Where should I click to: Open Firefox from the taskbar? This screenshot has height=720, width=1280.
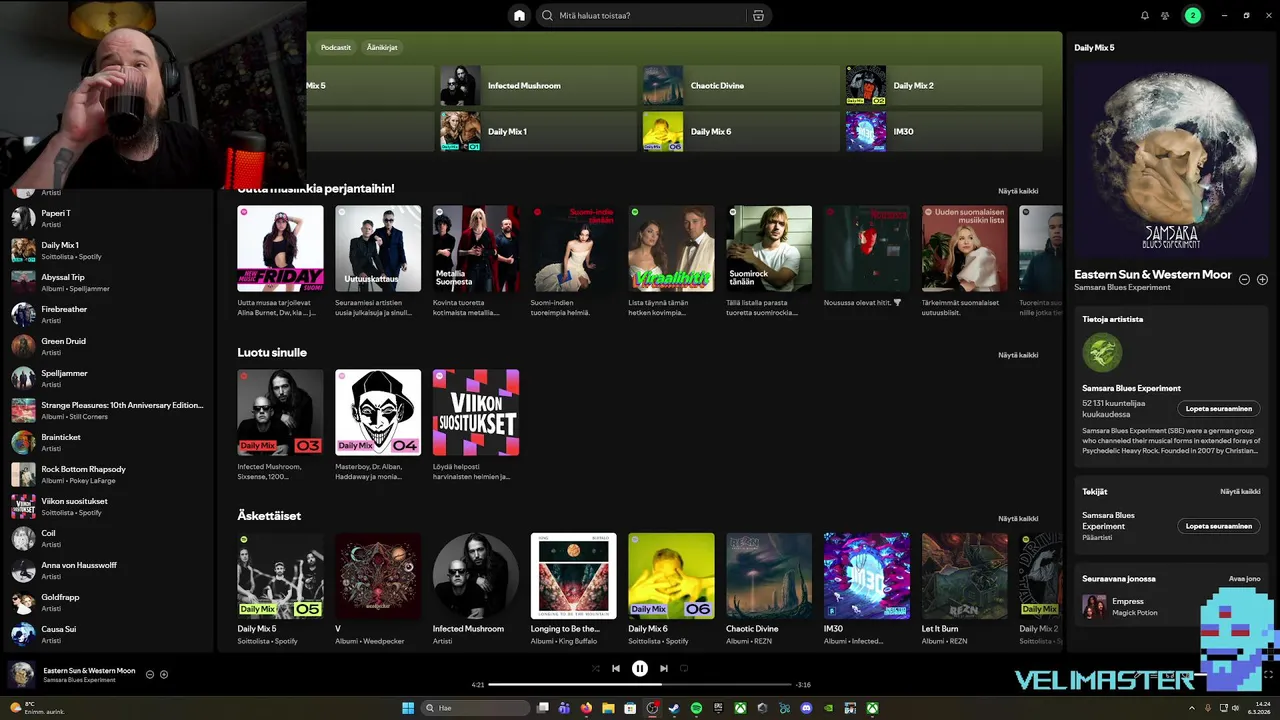click(x=586, y=708)
